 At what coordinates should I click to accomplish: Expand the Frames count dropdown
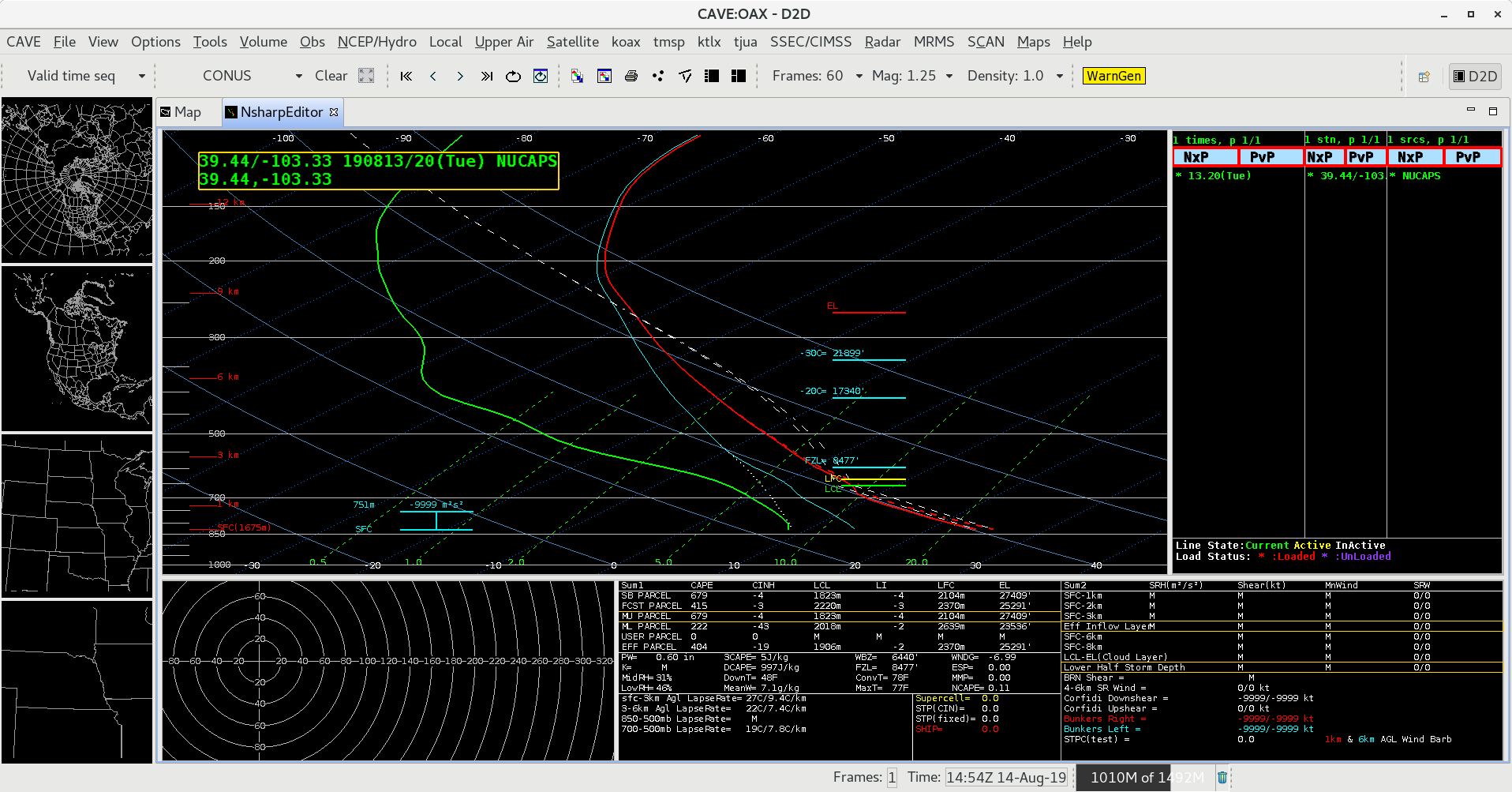[859, 76]
